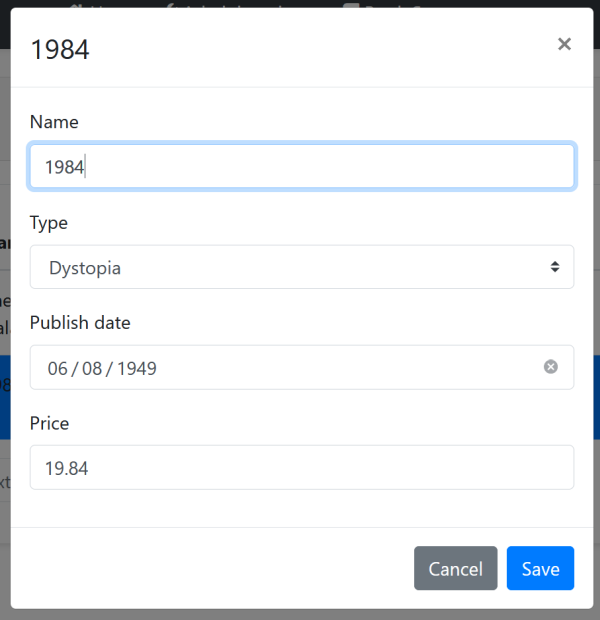Close the 1984 dialog with the X
Screen dimensions: 600x620
click(564, 44)
